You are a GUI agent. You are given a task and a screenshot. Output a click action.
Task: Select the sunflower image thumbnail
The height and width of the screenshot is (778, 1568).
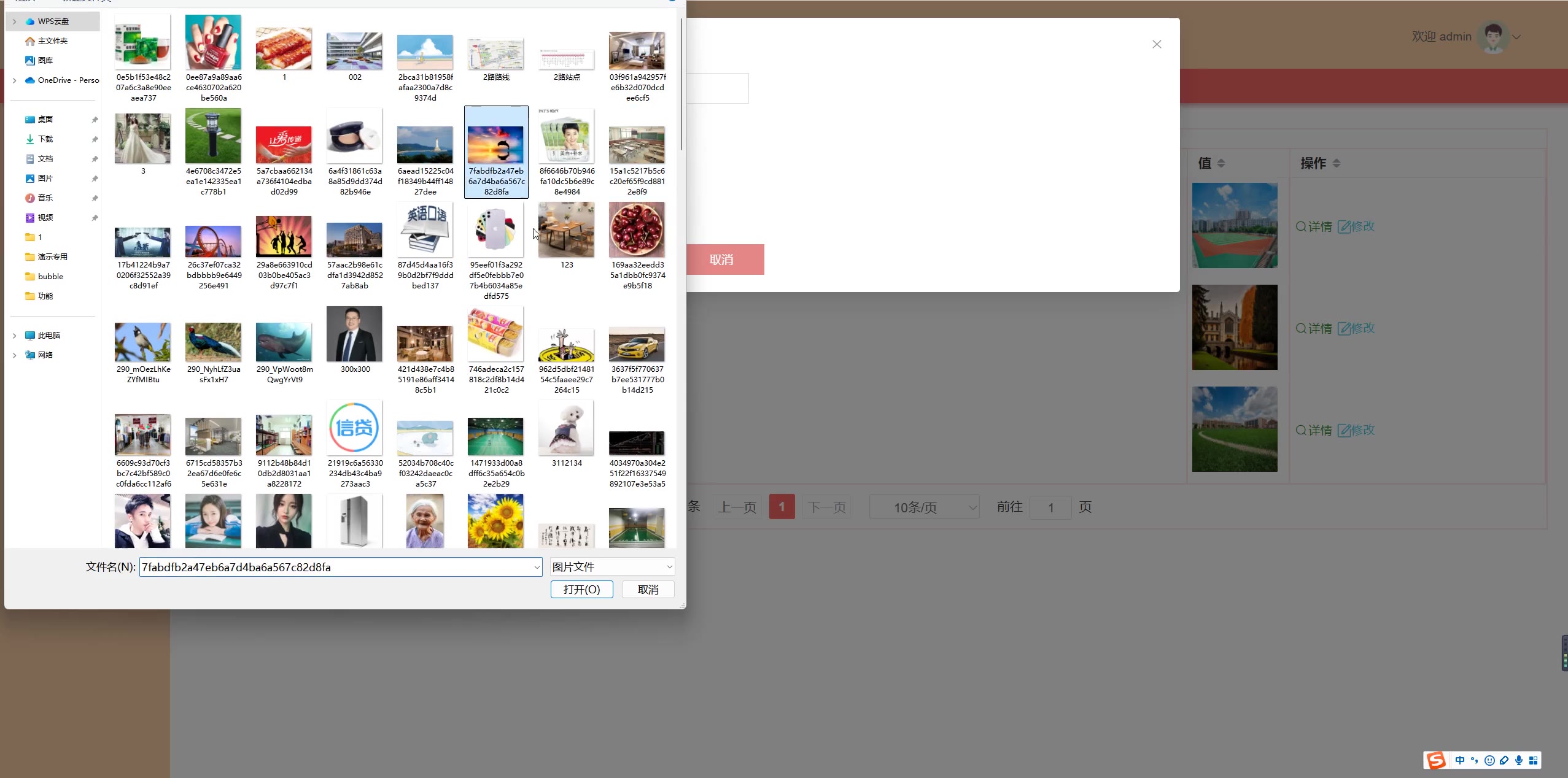click(495, 521)
